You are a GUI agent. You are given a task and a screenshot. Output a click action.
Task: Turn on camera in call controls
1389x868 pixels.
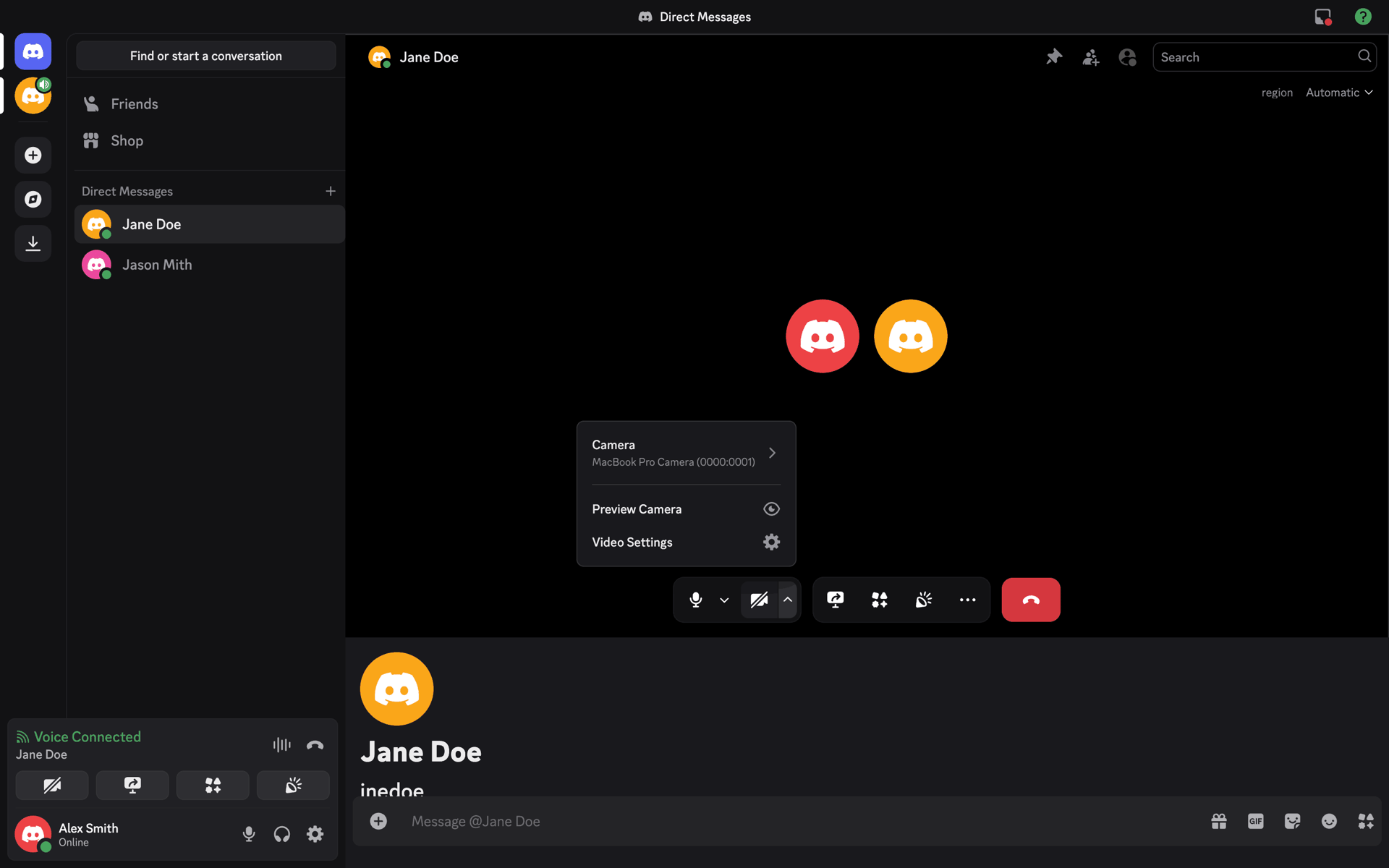click(759, 600)
